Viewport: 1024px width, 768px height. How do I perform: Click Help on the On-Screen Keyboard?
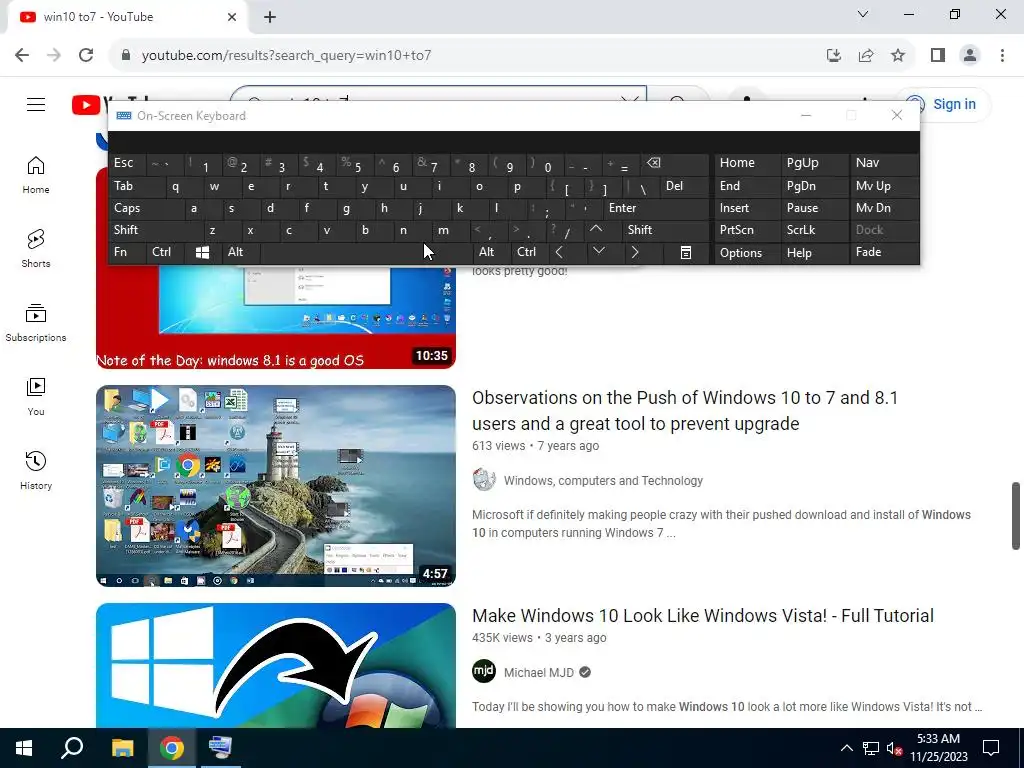point(814,253)
